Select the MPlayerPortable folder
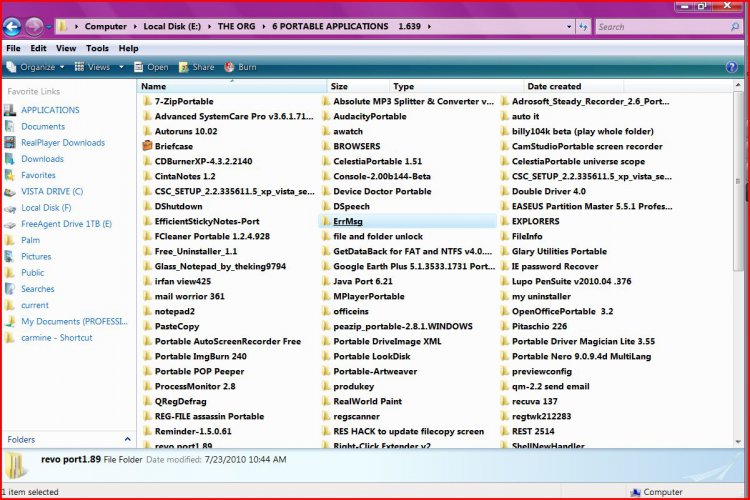 tap(369, 297)
